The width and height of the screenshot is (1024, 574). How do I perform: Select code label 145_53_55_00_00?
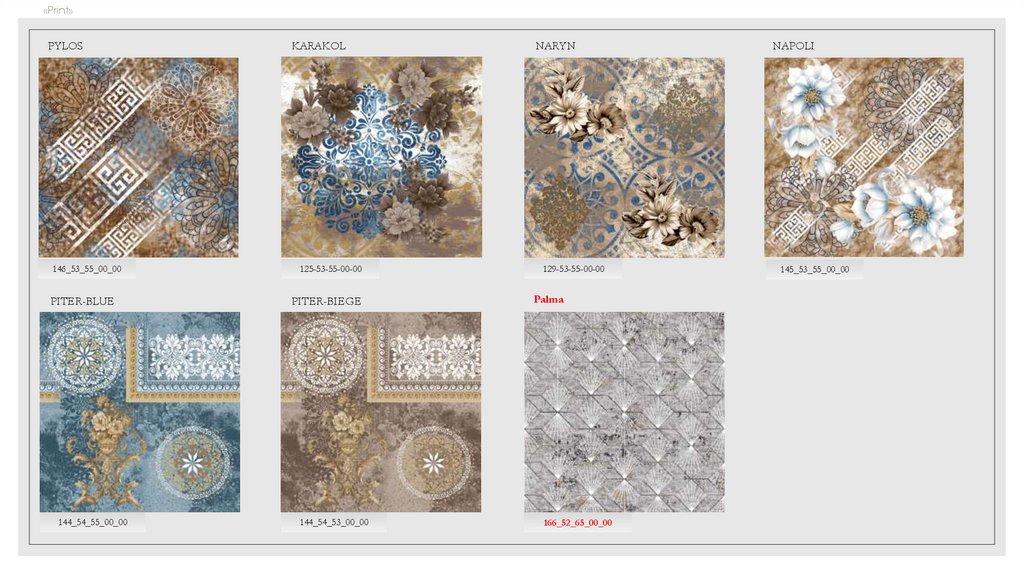point(814,269)
